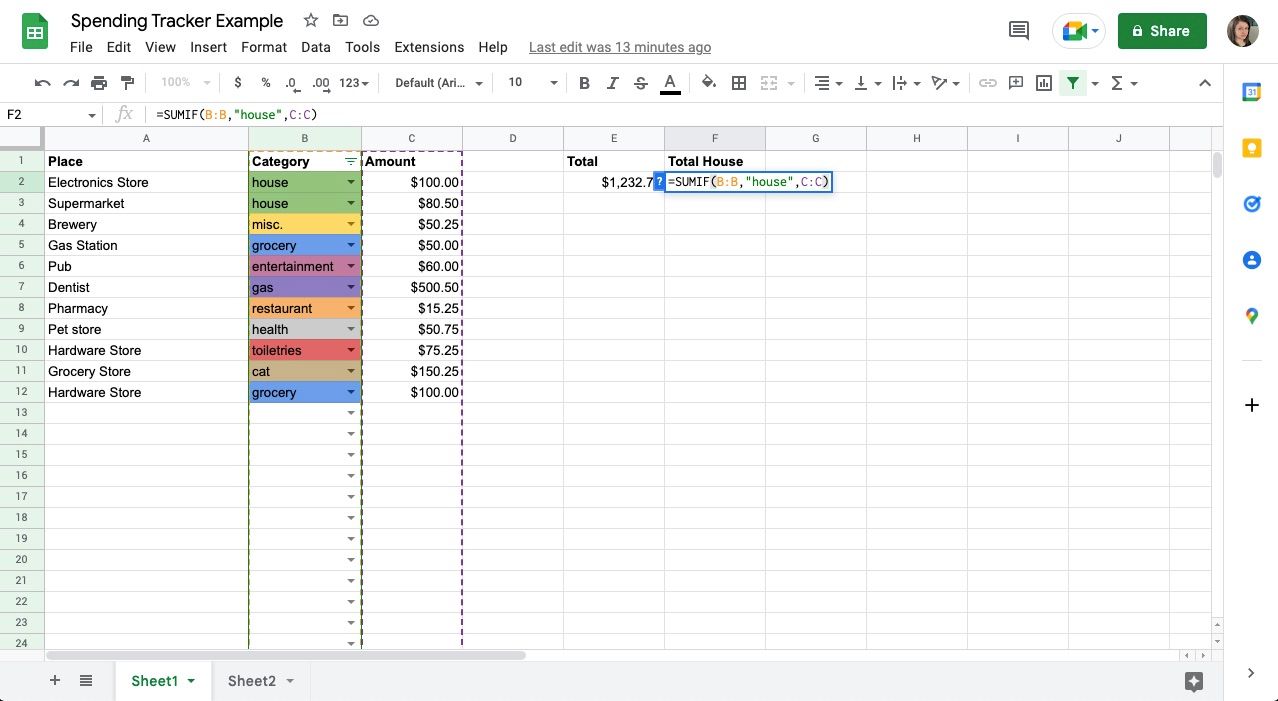The width and height of the screenshot is (1278, 701).
Task: Click the Move to folder icon
Action: pos(341,20)
